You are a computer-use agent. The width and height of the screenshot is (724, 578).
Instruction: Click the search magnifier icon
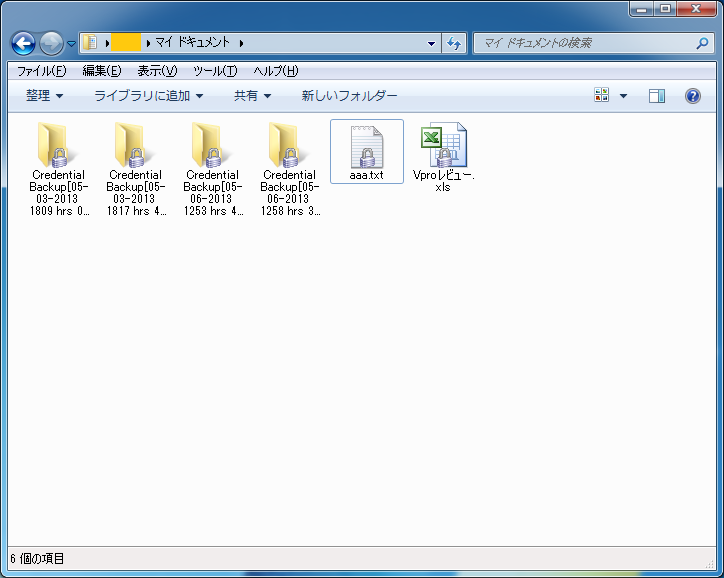[702, 43]
